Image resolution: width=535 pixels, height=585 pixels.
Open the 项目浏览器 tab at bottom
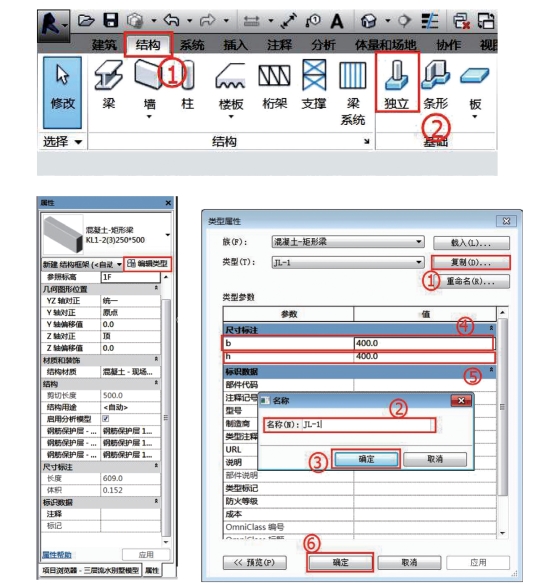point(90,570)
